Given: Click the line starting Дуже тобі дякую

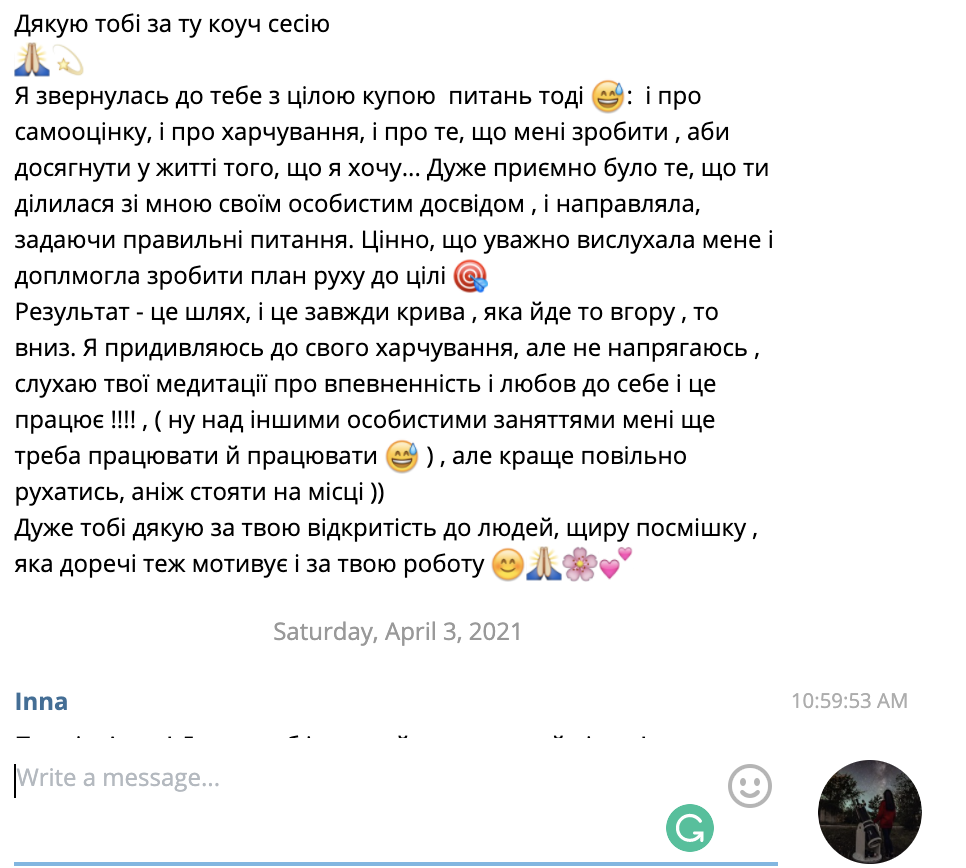Looking at the screenshot, I should click(386, 529).
